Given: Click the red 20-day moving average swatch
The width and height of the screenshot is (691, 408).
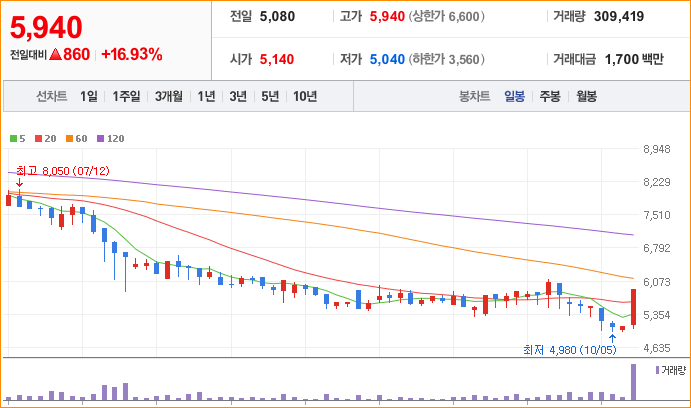Looking at the screenshot, I should (x=38, y=139).
